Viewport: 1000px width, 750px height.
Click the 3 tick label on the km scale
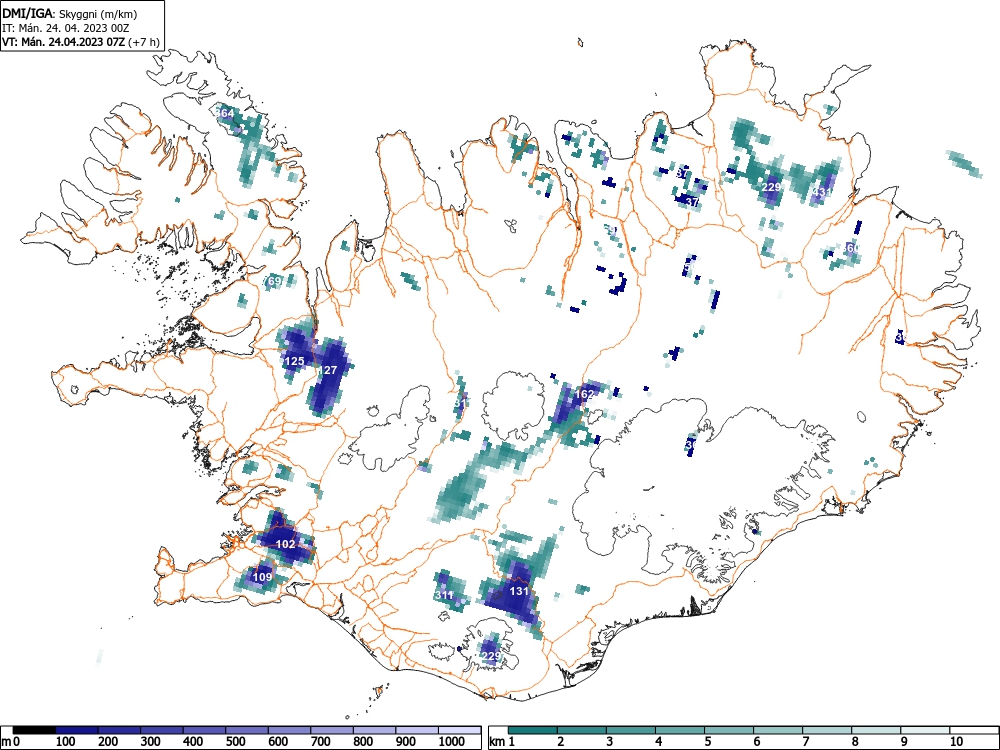(610, 741)
